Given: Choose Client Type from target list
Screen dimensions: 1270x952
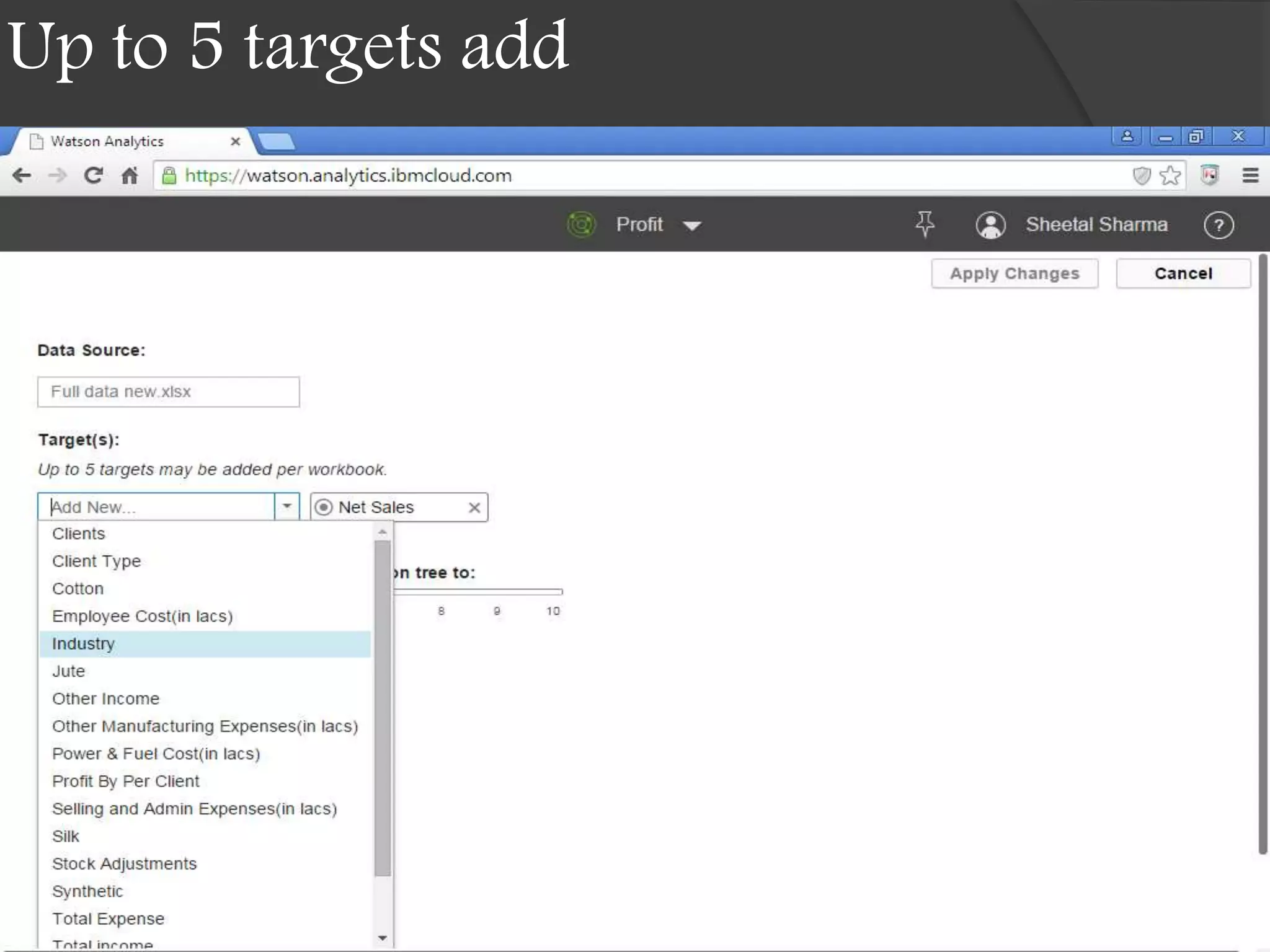Looking at the screenshot, I should [205, 561].
